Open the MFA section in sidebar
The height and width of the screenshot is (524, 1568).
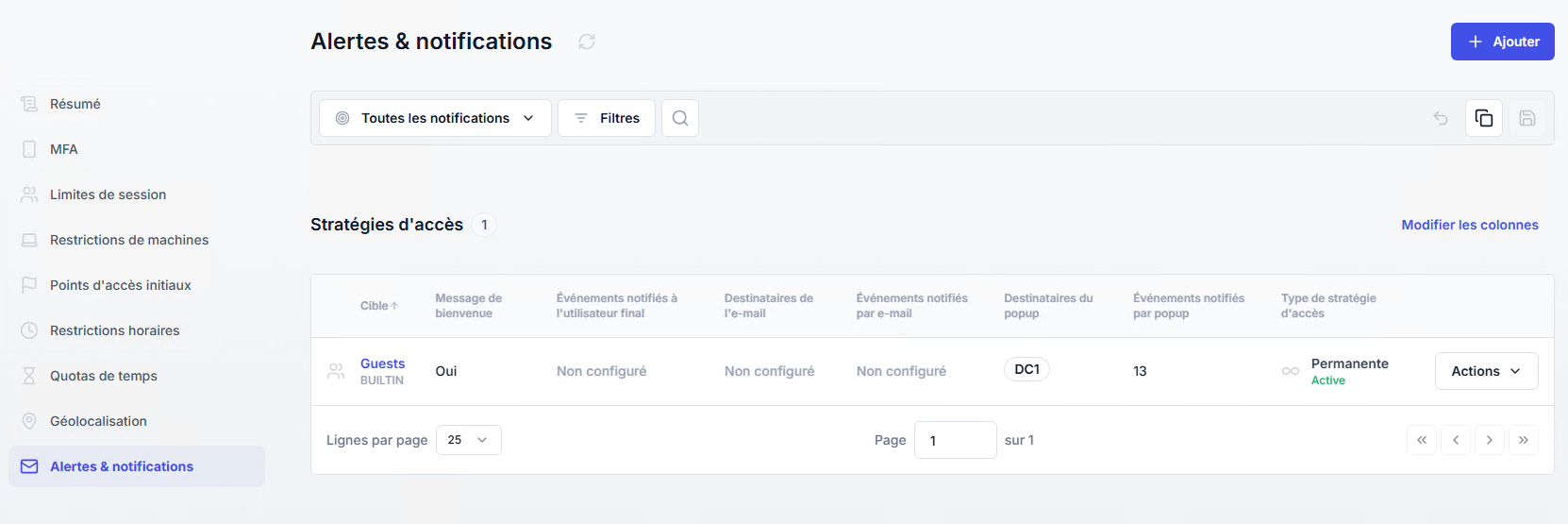[x=64, y=149]
